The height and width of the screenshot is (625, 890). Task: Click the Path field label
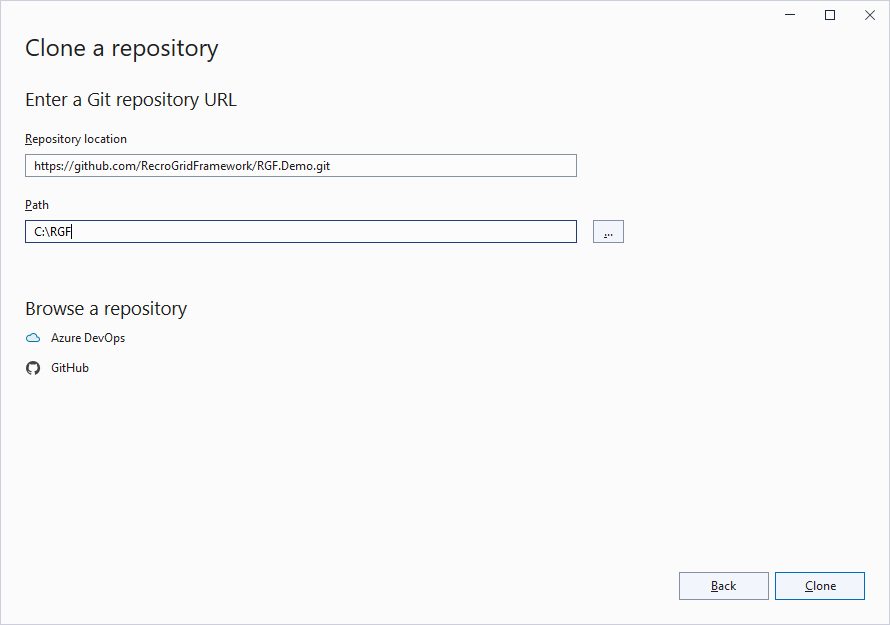[x=37, y=205]
